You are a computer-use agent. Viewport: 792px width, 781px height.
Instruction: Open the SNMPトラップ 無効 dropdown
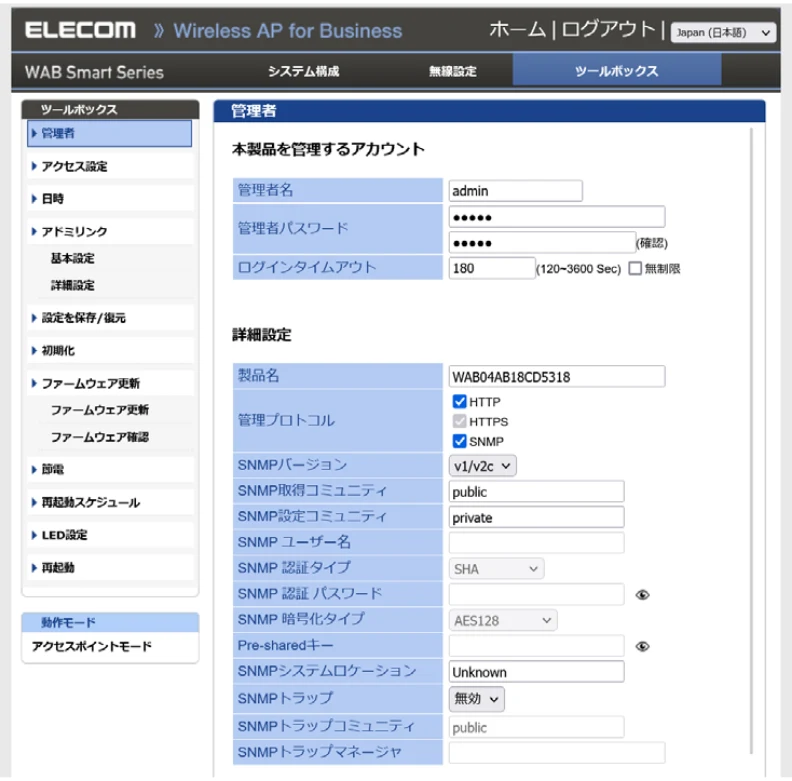point(476,699)
